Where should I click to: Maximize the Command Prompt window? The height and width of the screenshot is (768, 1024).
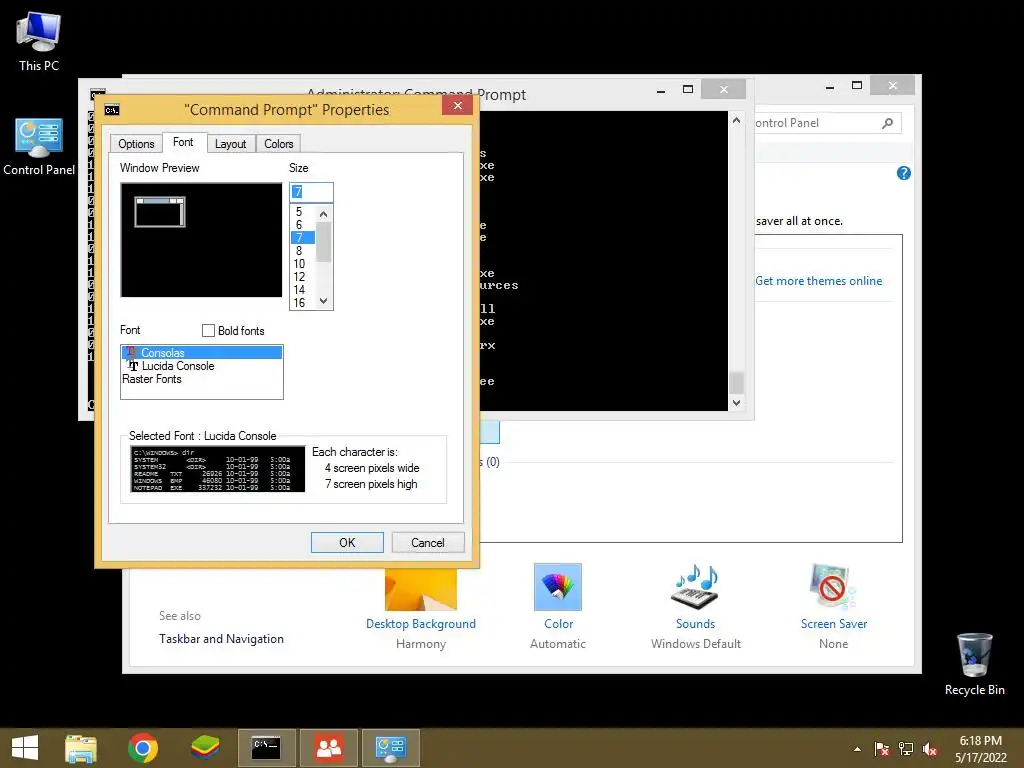click(x=688, y=89)
